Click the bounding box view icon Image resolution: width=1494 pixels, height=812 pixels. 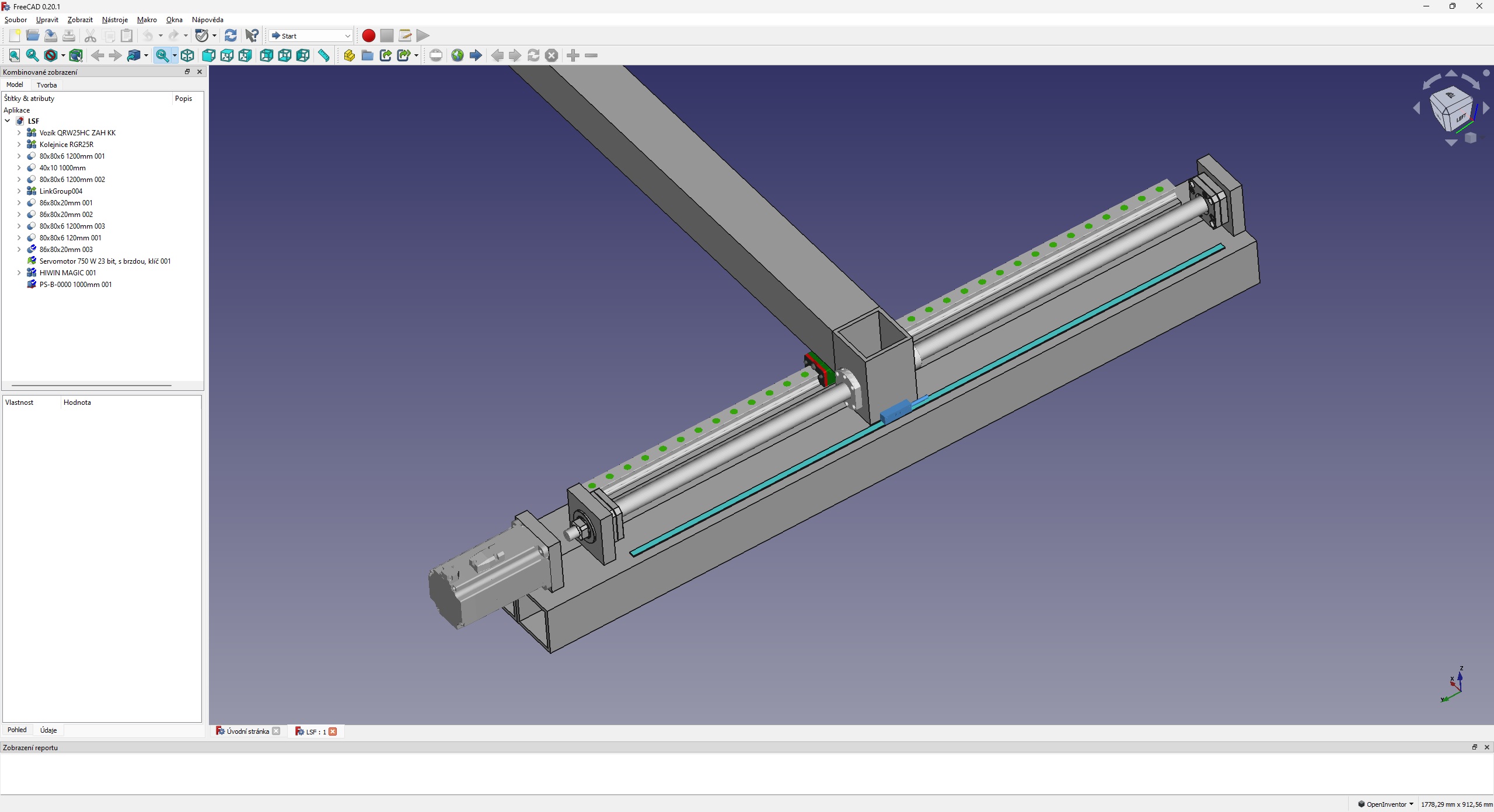[76, 55]
